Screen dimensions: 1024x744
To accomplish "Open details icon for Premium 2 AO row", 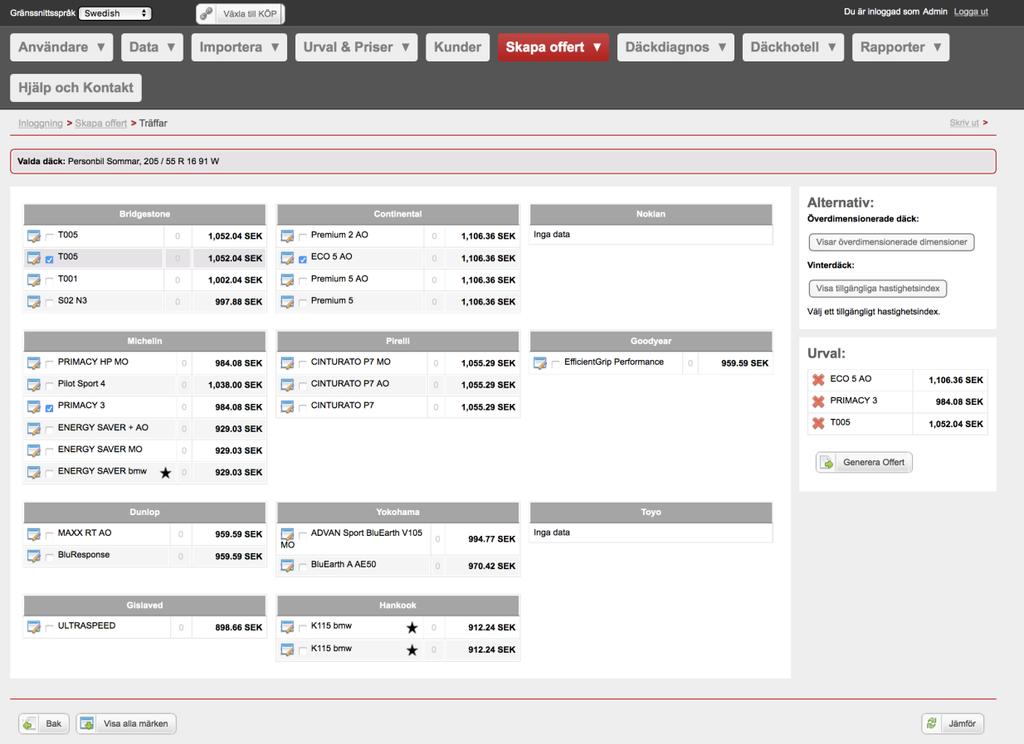I will (287, 236).
